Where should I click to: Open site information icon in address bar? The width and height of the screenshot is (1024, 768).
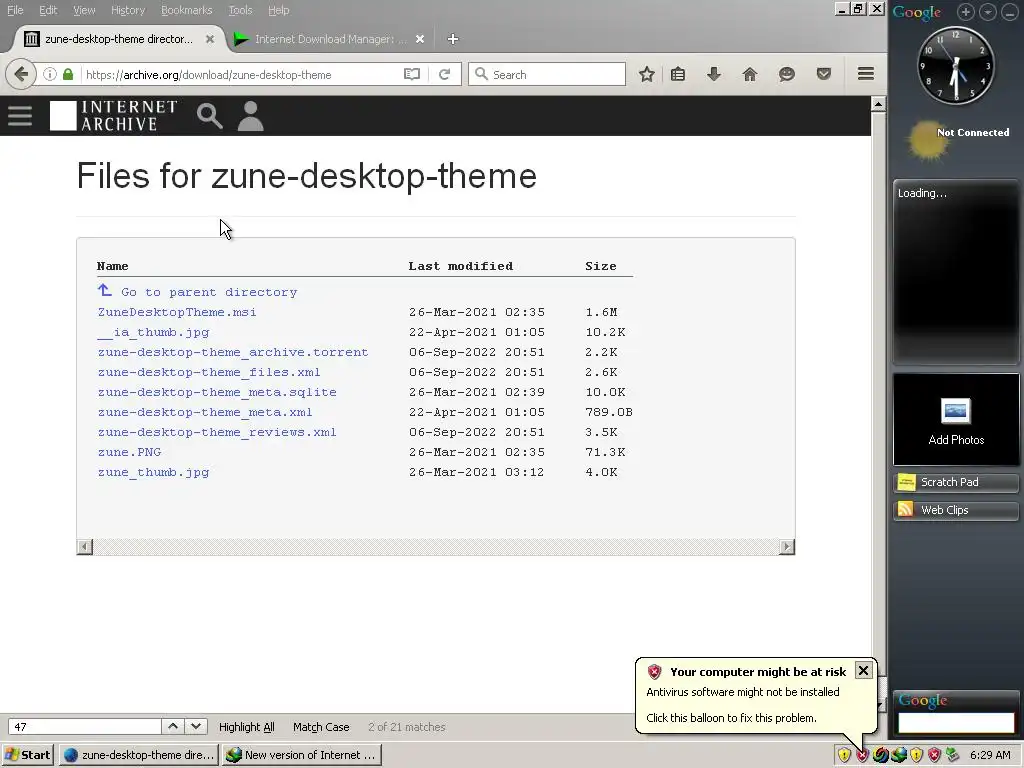click(50, 74)
